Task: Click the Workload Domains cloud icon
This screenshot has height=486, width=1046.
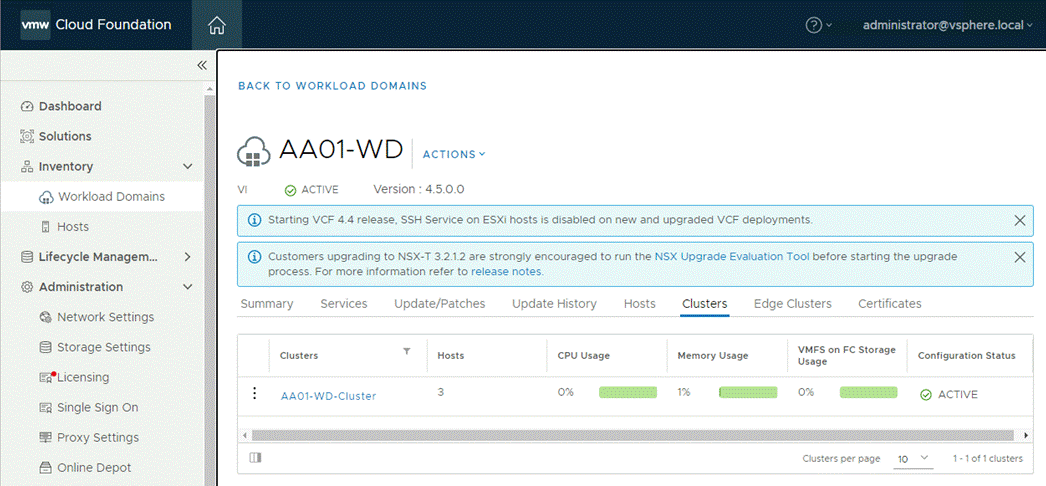Action: click(x=45, y=197)
